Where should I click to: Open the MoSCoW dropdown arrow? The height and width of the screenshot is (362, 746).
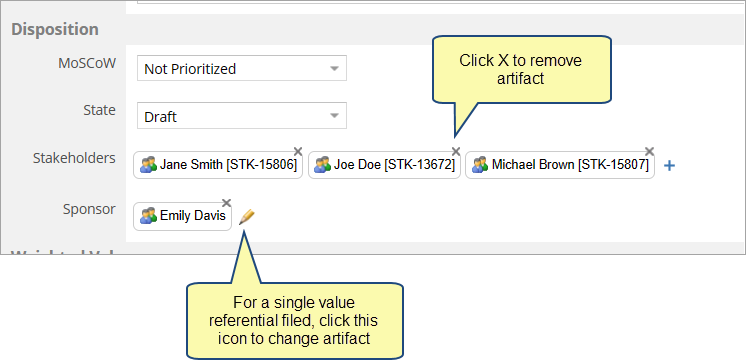(334, 68)
